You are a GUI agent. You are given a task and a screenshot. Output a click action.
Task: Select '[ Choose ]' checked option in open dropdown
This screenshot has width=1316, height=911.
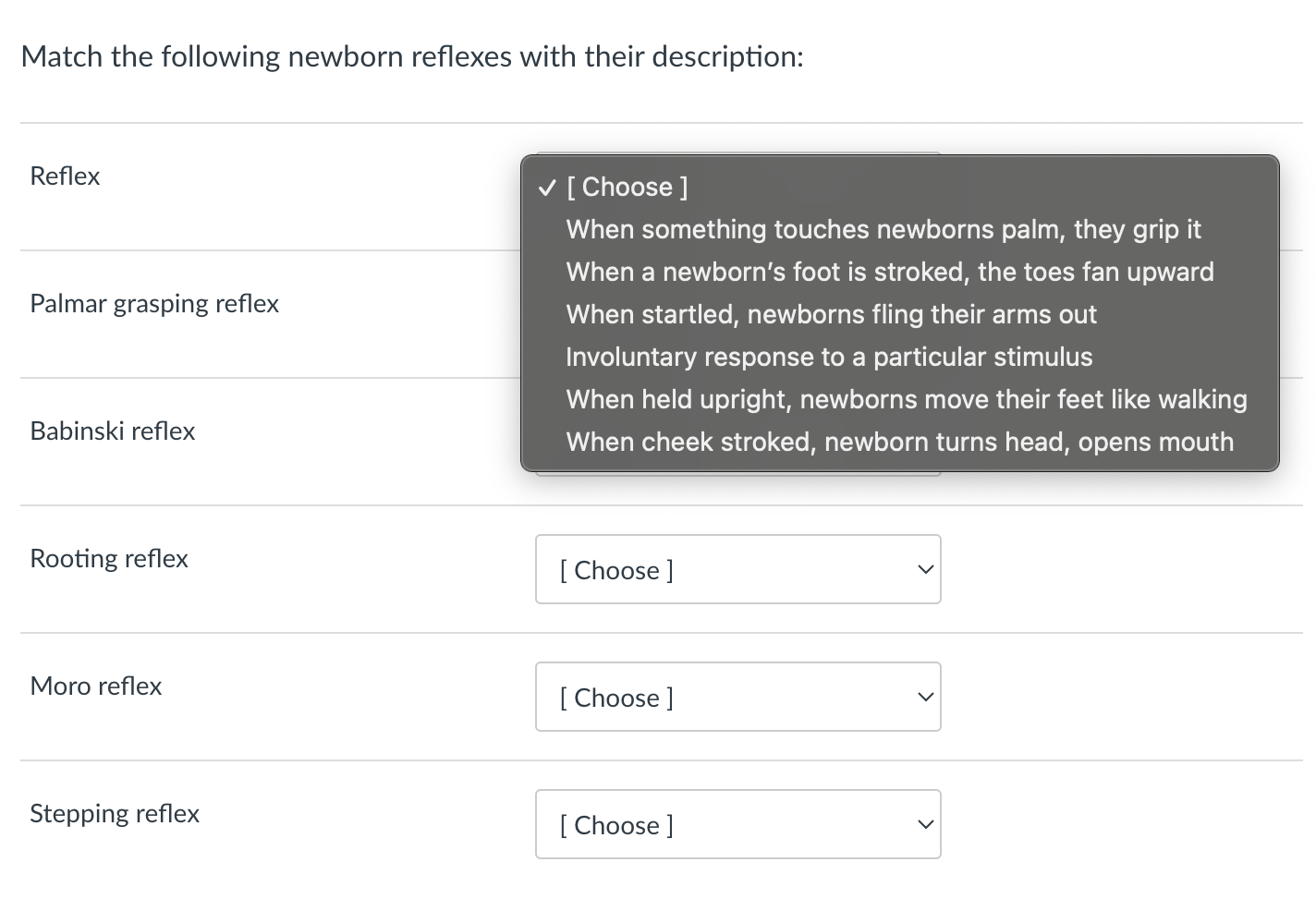[627, 187]
